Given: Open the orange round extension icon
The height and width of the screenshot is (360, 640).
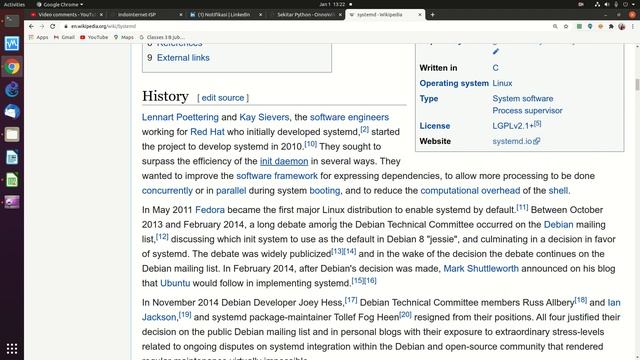Looking at the screenshot, I should pos(600,26).
